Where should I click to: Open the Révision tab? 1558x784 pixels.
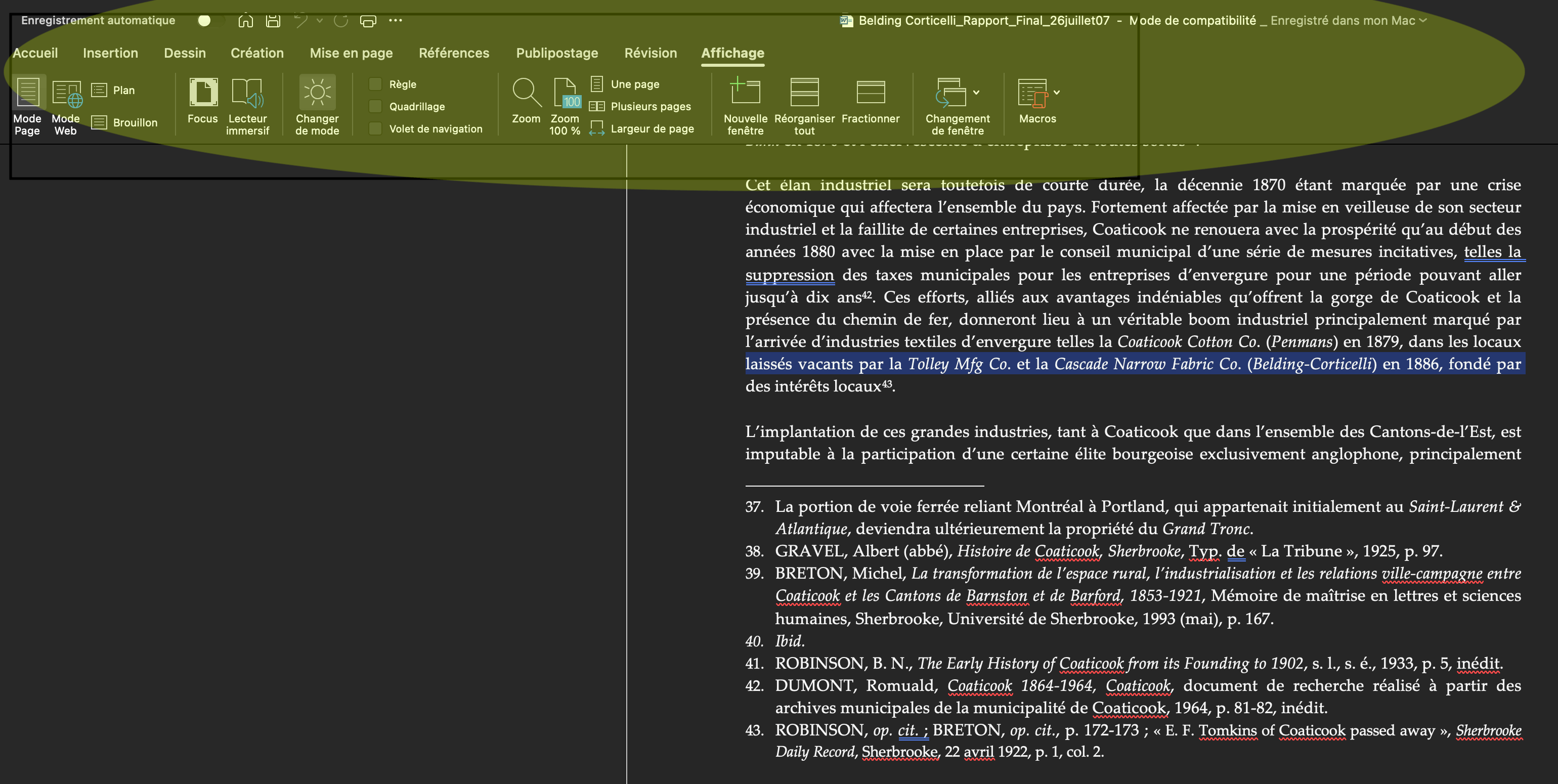pos(651,53)
